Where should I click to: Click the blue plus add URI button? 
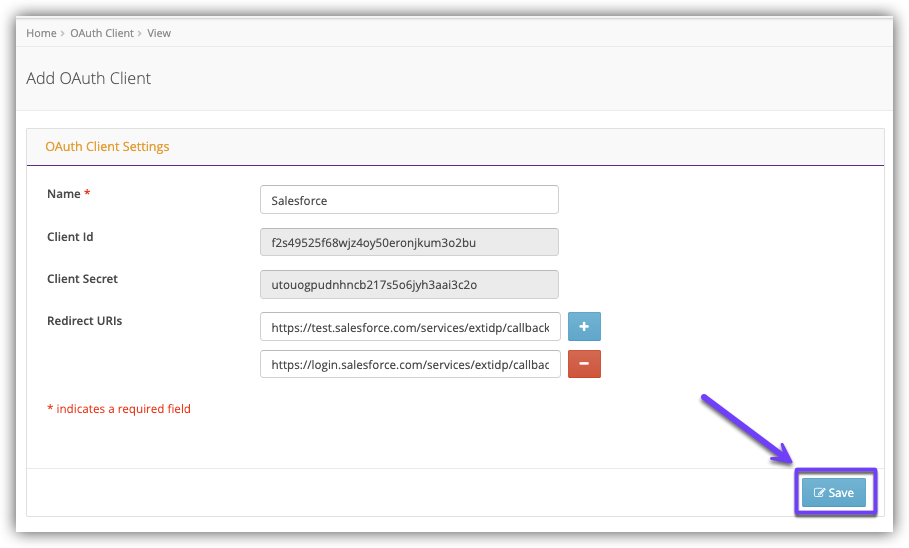pyautogui.click(x=584, y=327)
